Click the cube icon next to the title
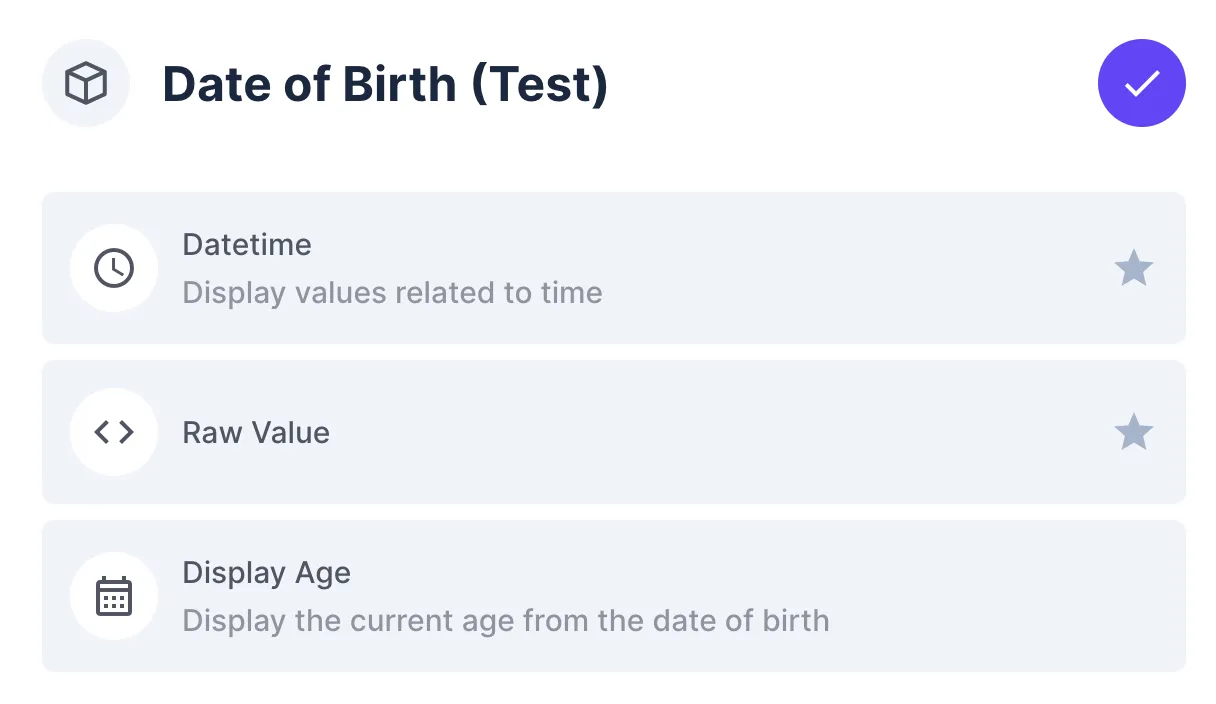 [x=86, y=84]
